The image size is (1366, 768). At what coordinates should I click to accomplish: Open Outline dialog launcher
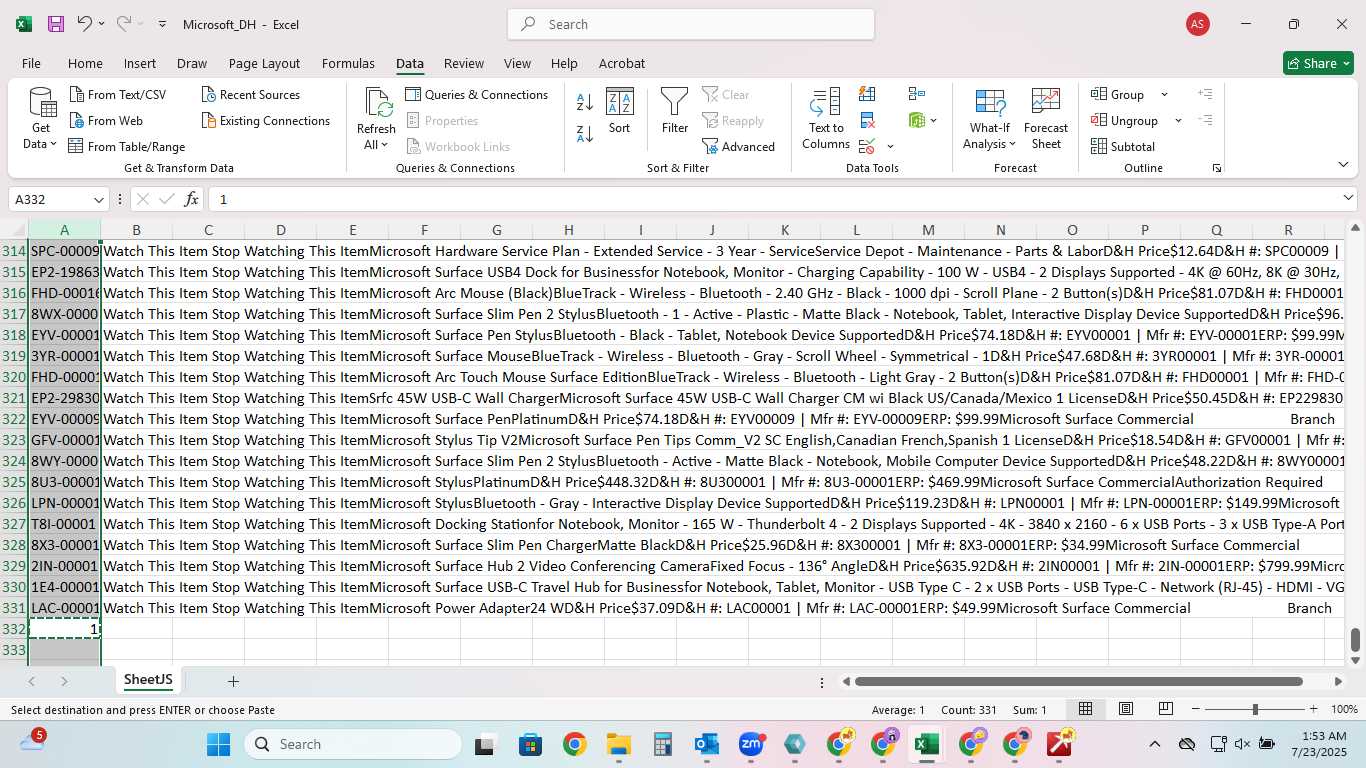1217,168
